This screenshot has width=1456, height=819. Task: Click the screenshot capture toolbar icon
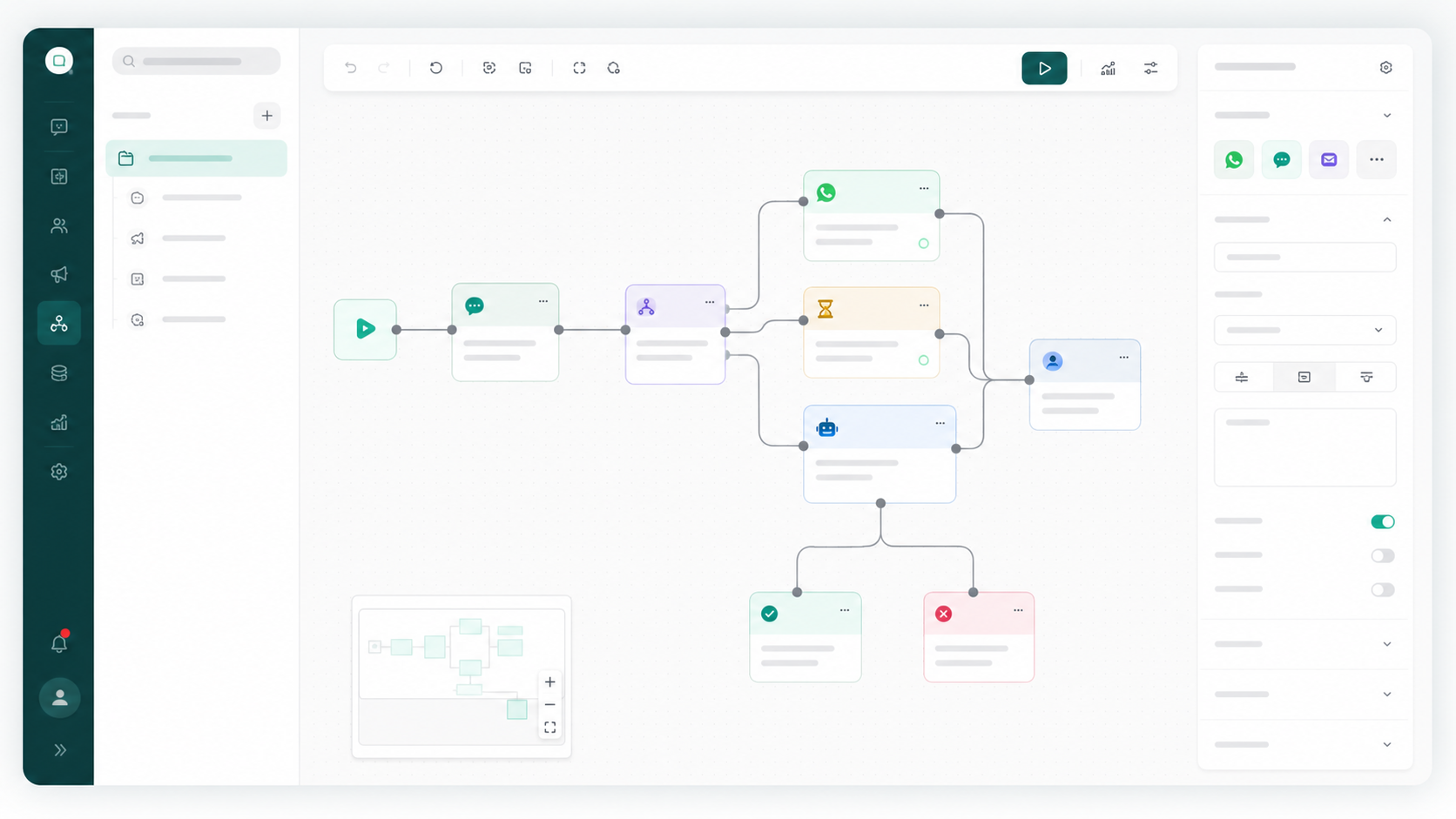[489, 68]
